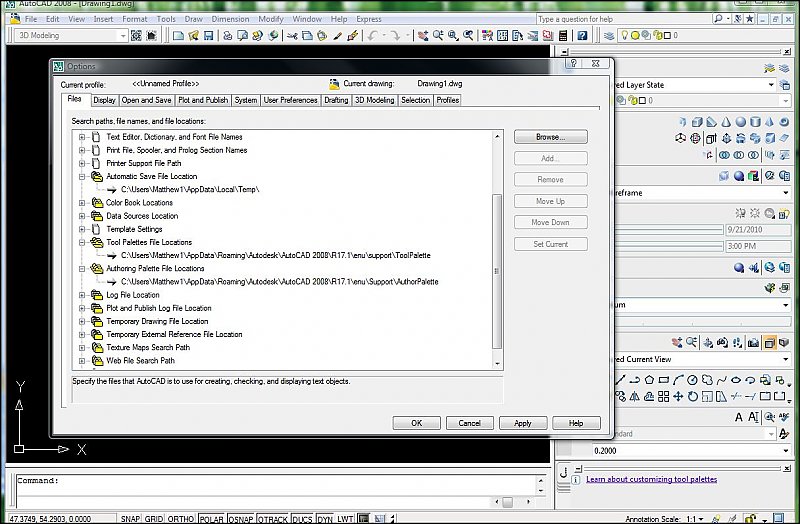The width and height of the screenshot is (800, 524).
Task: Click the Save icon in the toolbar
Action: (x=208, y=36)
